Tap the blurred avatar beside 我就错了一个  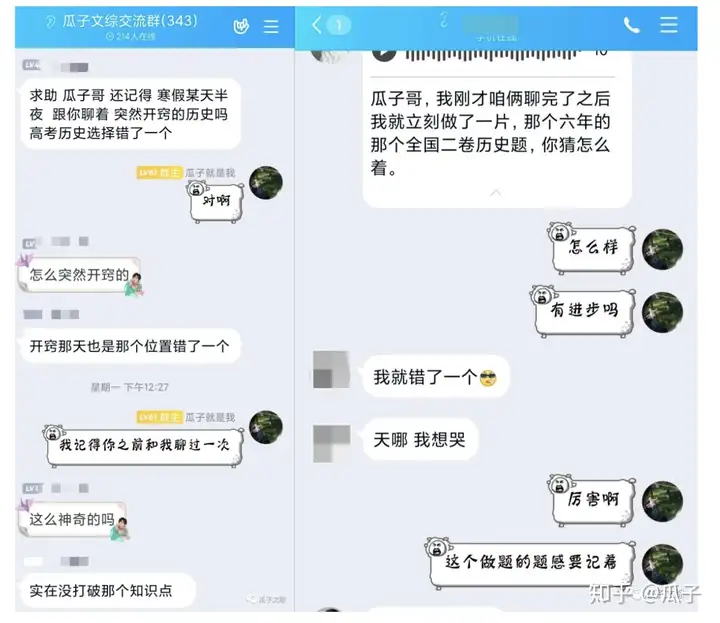point(331,370)
